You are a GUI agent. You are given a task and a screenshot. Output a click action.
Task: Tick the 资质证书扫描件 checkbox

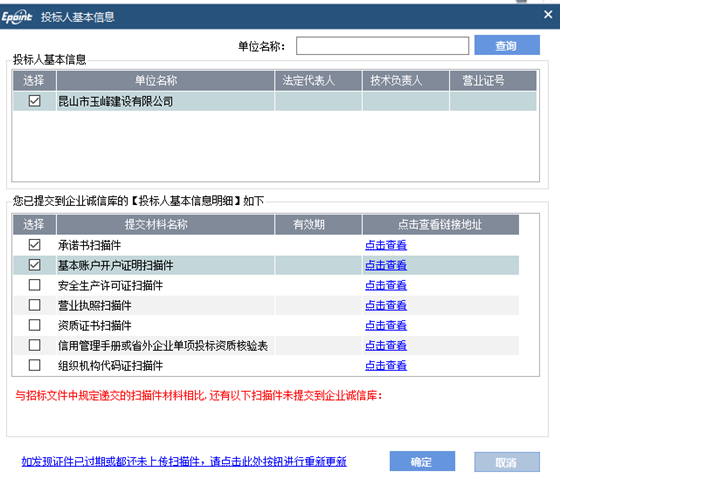click(34, 325)
